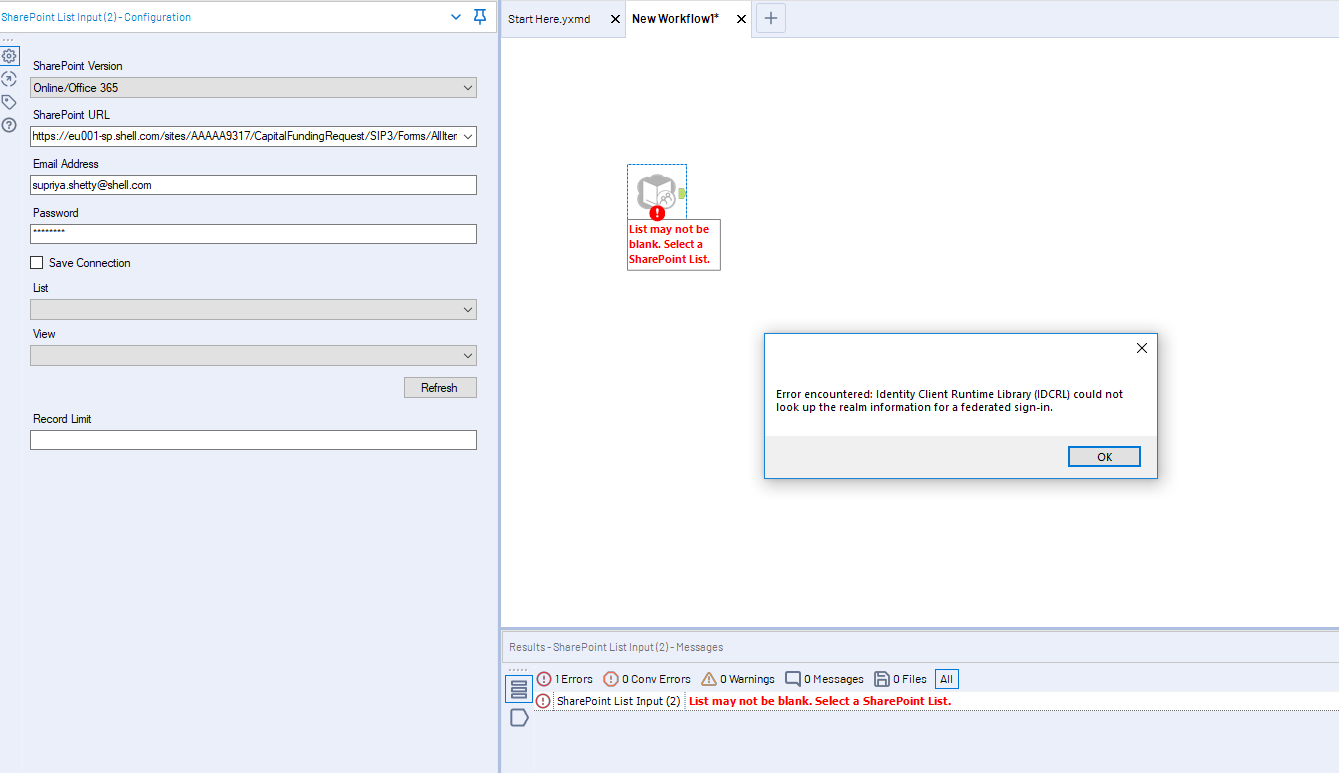
Task: Select the navigation arrow icon below the gear
Action: 10,78
